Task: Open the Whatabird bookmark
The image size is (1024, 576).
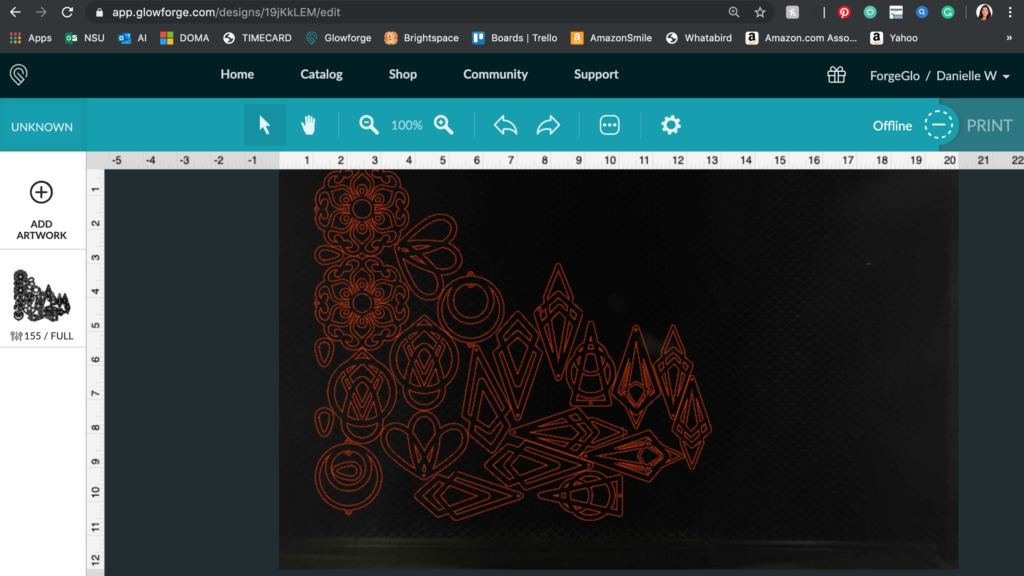Action: coord(699,38)
